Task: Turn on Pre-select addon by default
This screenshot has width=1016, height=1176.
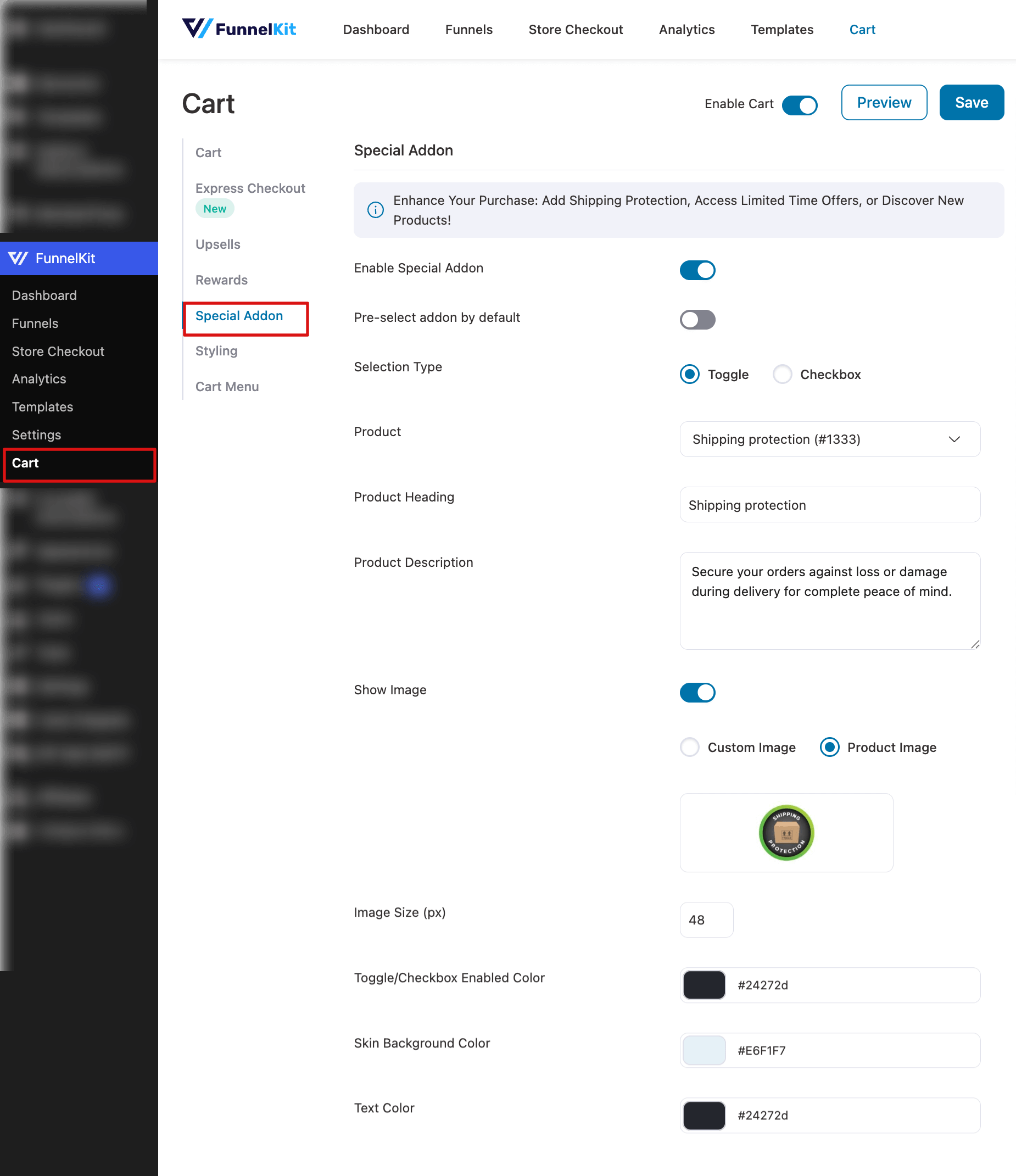Action: point(697,320)
